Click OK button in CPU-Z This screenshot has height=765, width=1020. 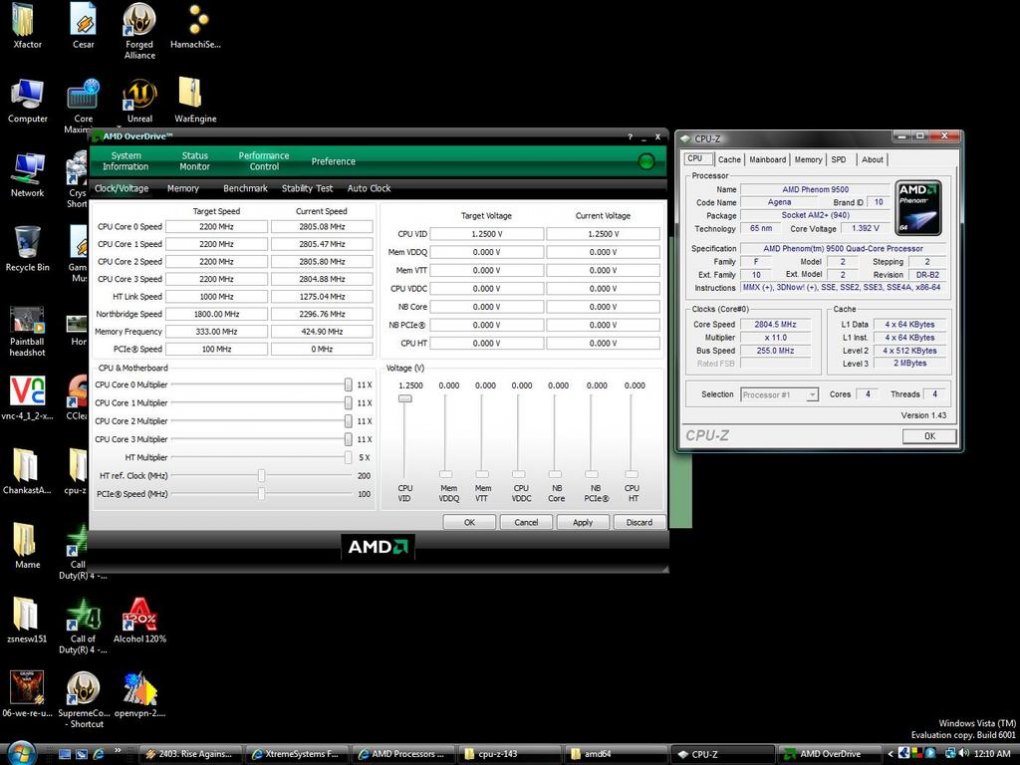pyautogui.click(x=930, y=436)
